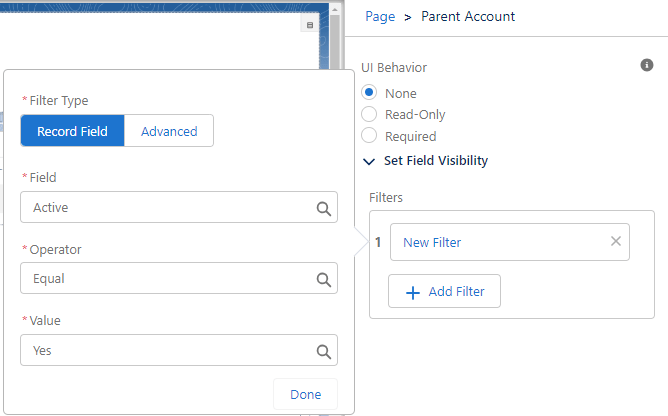Remove the New Filter with X icon
The width and height of the screenshot is (668, 416).
coord(616,241)
